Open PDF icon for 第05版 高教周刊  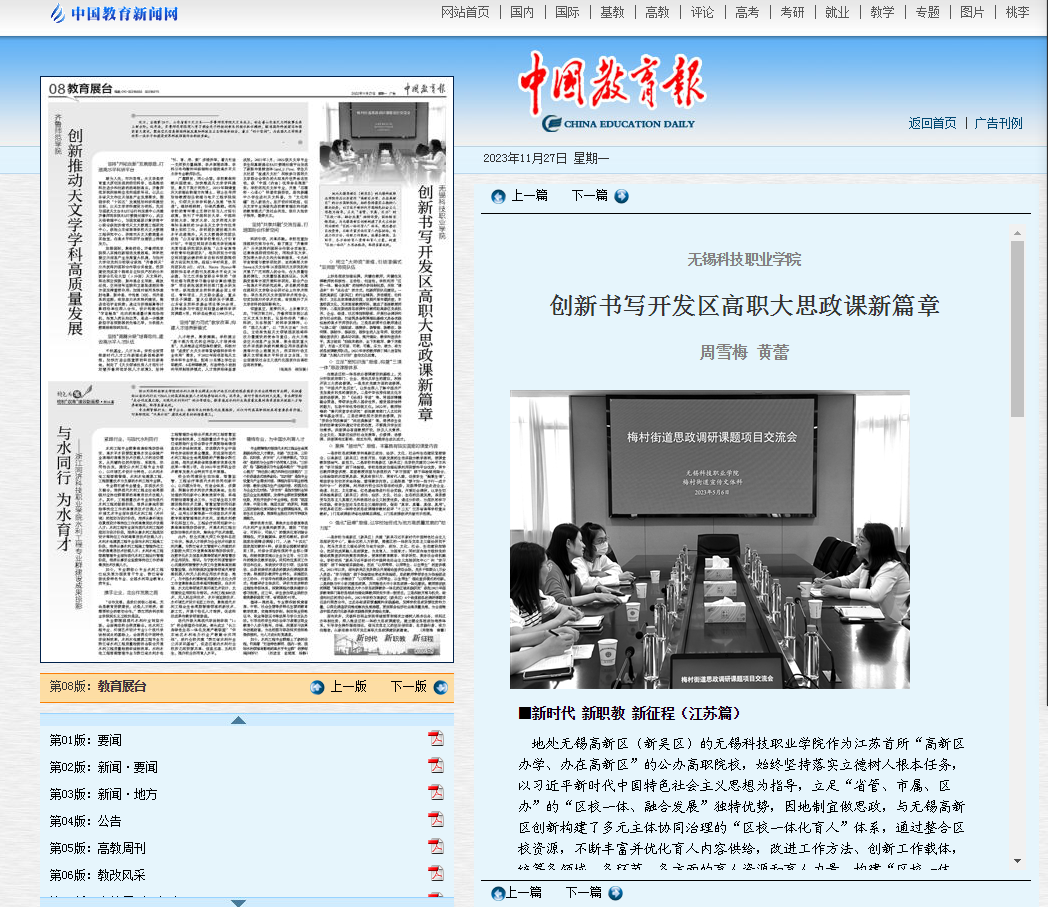(436, 846)
